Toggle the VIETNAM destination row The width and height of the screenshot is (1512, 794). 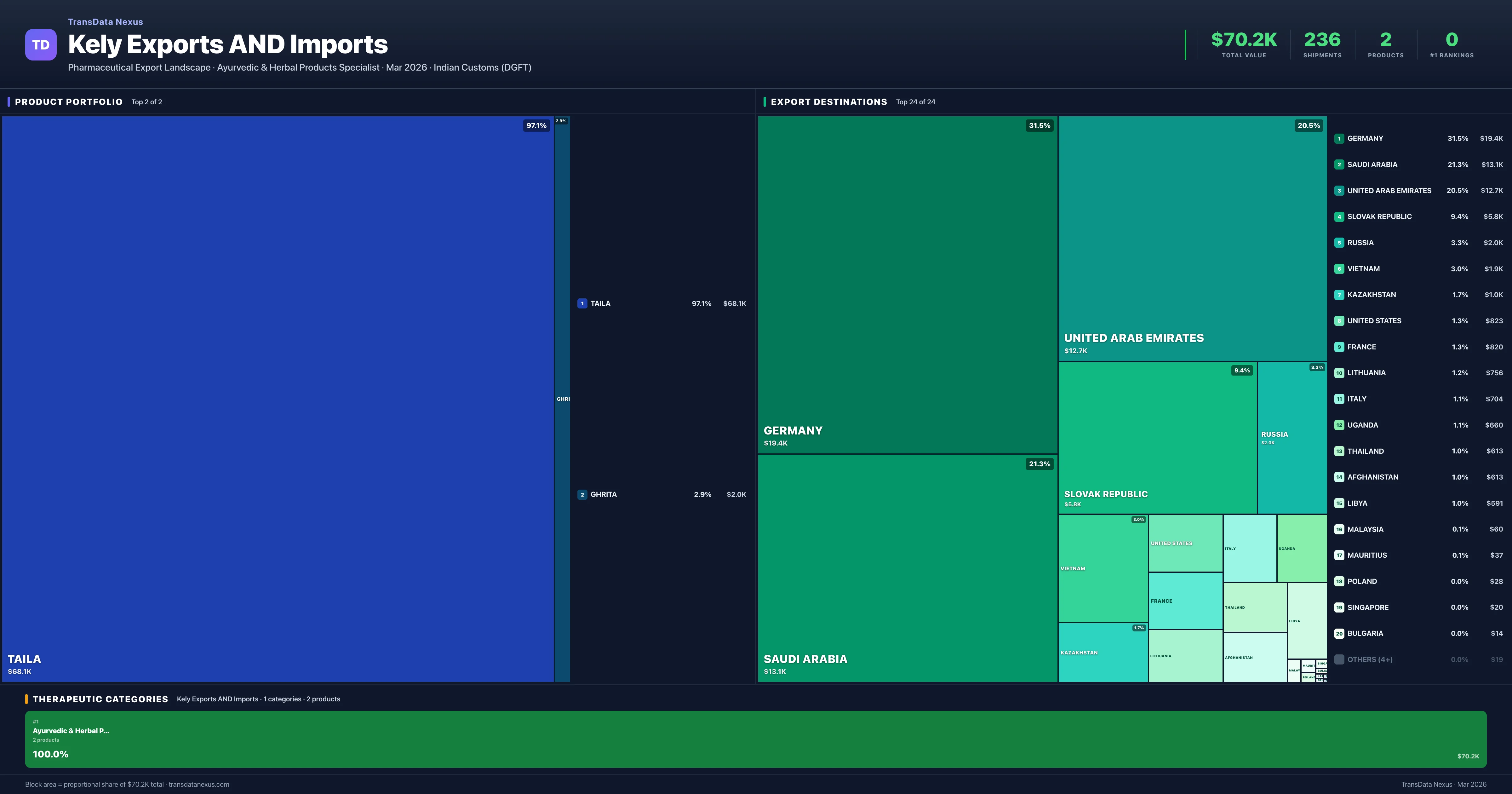tap(1363, 268)
